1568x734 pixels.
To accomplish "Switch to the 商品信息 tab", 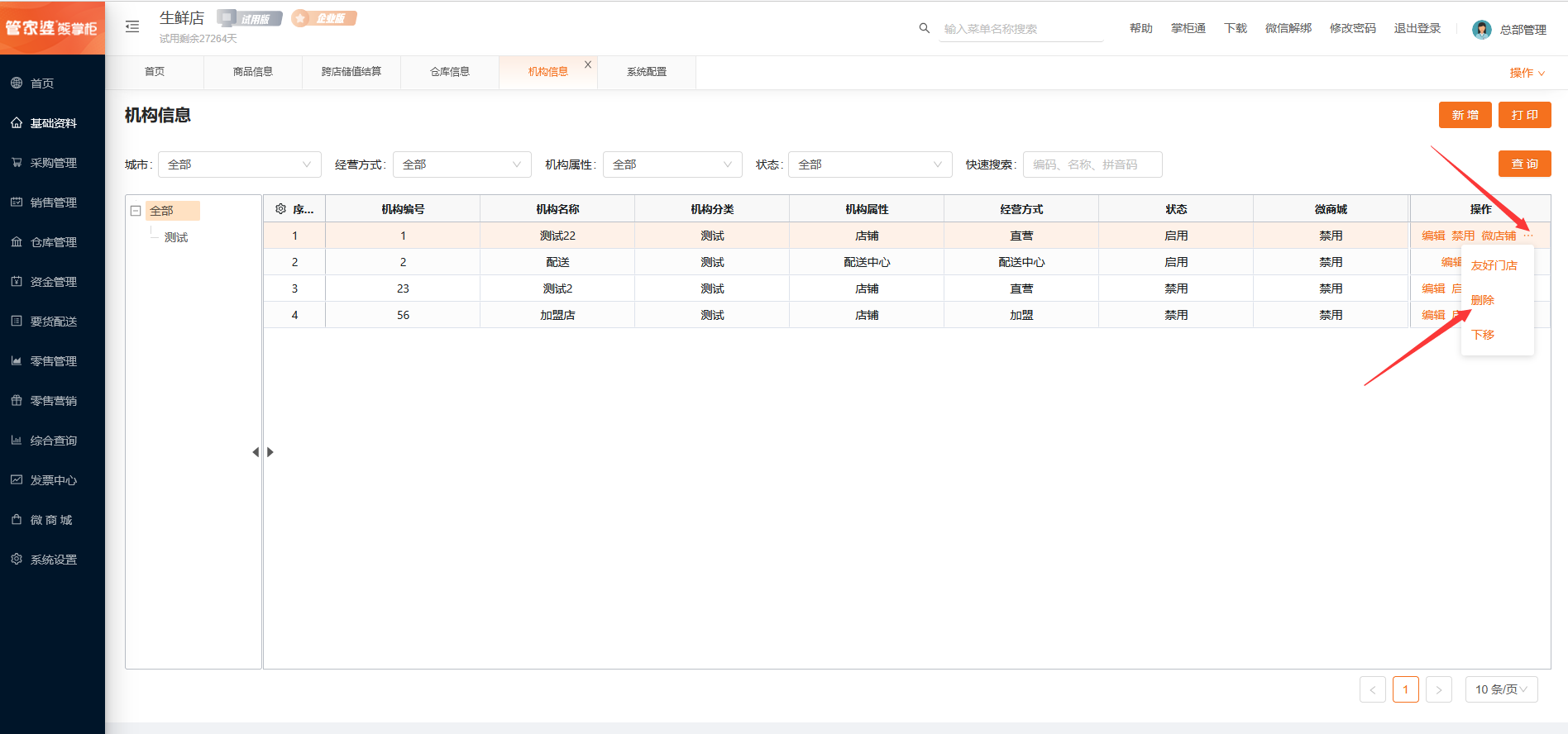I will point(253,72).
